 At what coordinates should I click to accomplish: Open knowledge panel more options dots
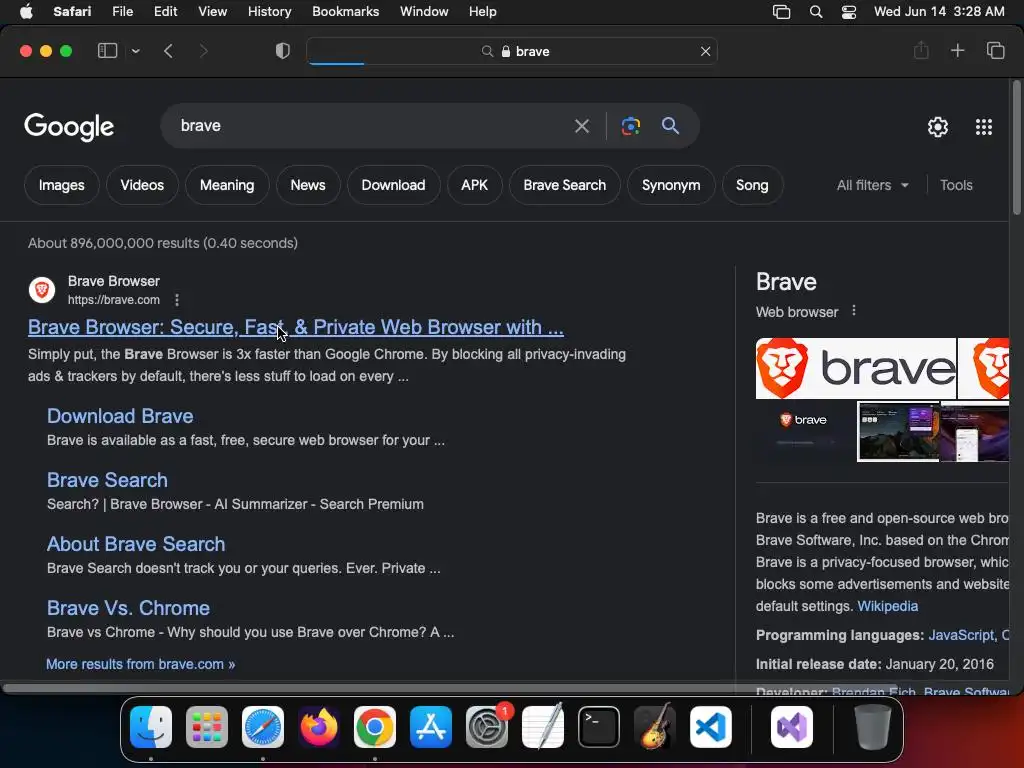[x=854, y=311]
